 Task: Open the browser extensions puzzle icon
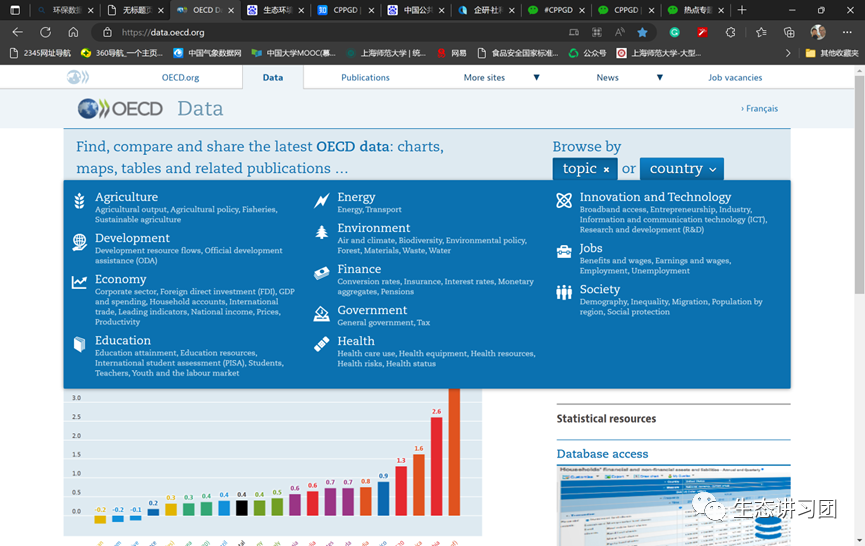(x=730, y=33)
